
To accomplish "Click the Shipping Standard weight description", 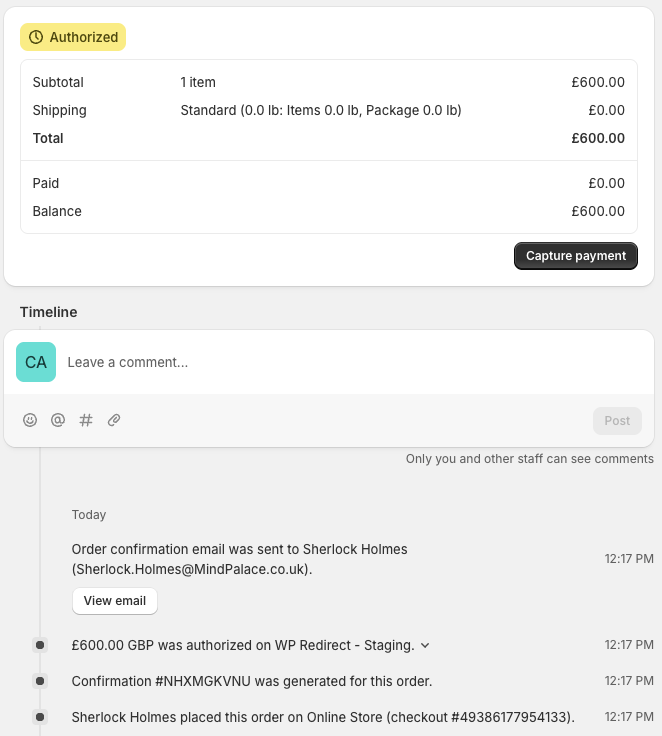I will 320,110.
